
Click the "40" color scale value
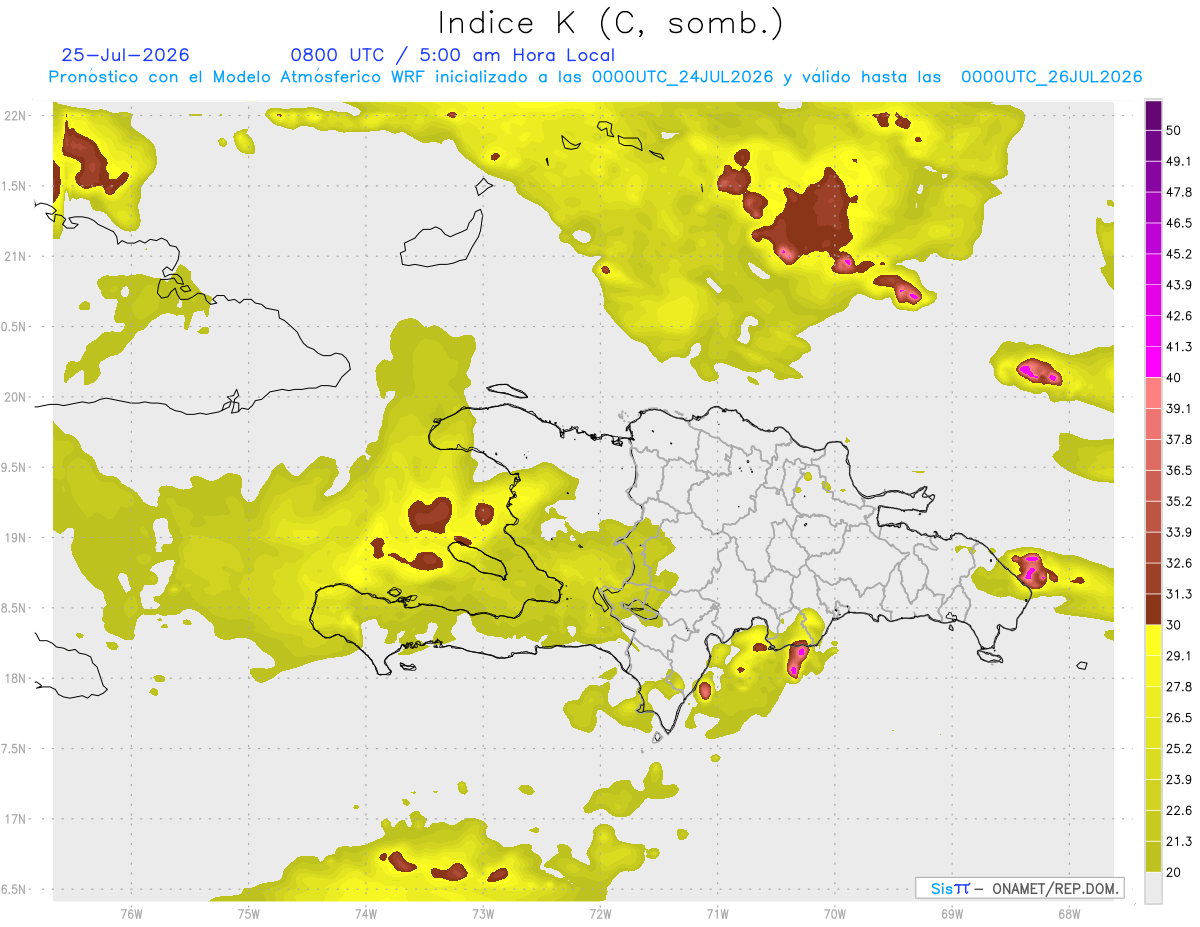1174,378
